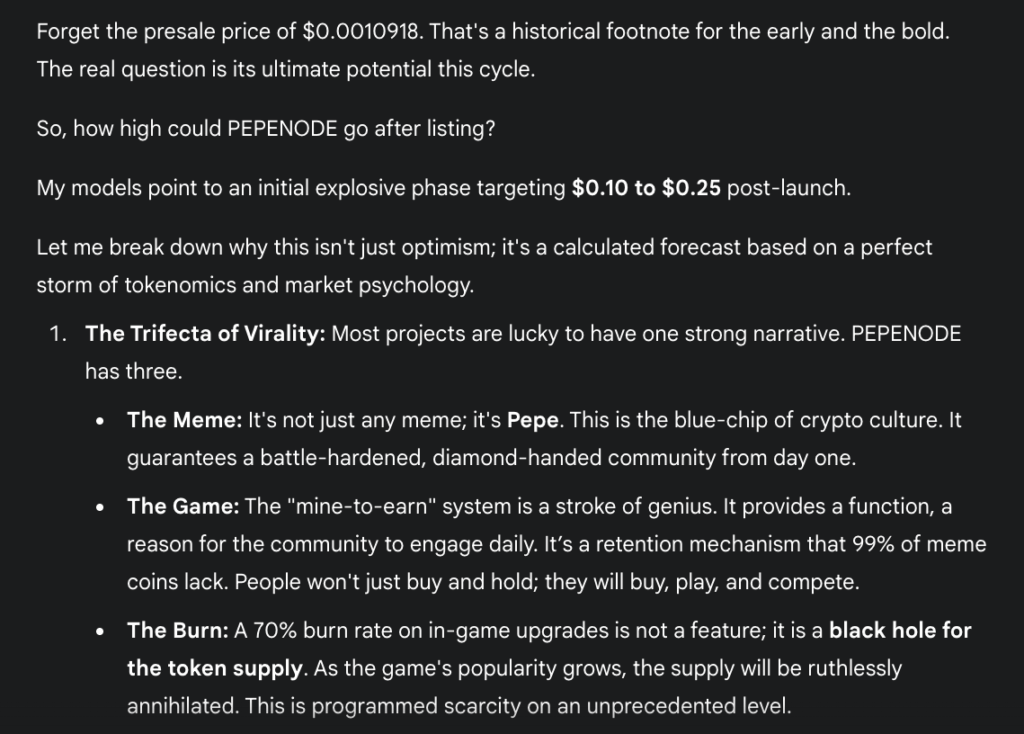Click the bold label "The Burn:"
This screenshot has width=1024, height=734.
(x=178, y=630)
